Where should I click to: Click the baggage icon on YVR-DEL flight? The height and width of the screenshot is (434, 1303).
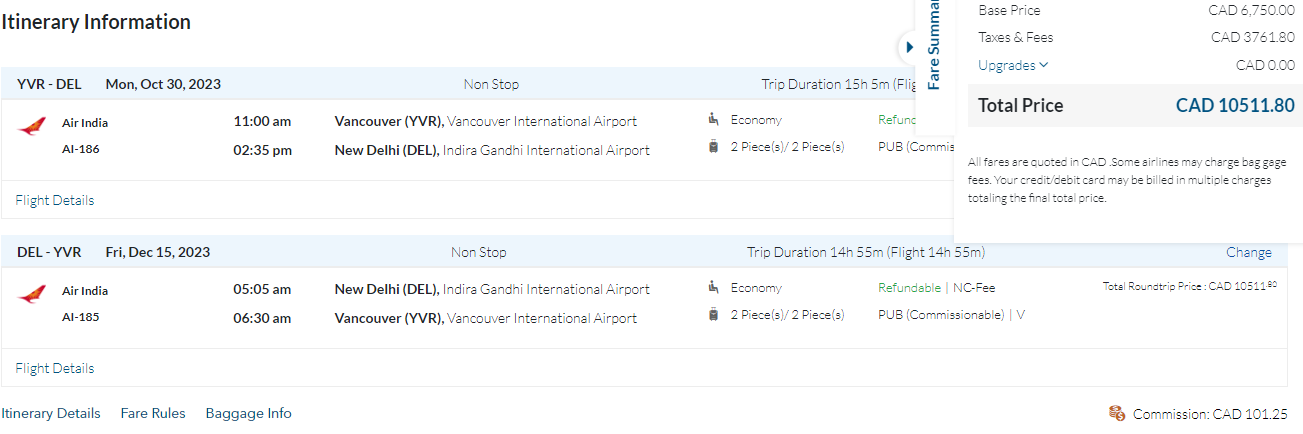pos(713,147)
